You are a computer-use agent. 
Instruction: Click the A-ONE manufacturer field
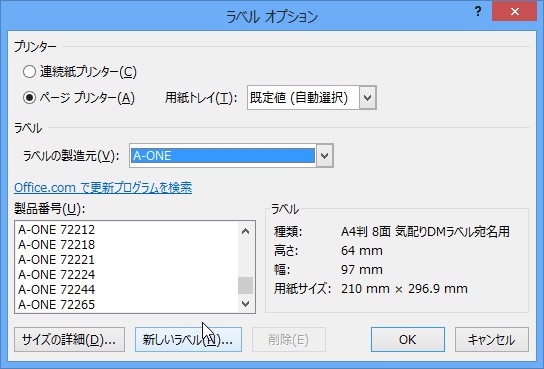223,156
